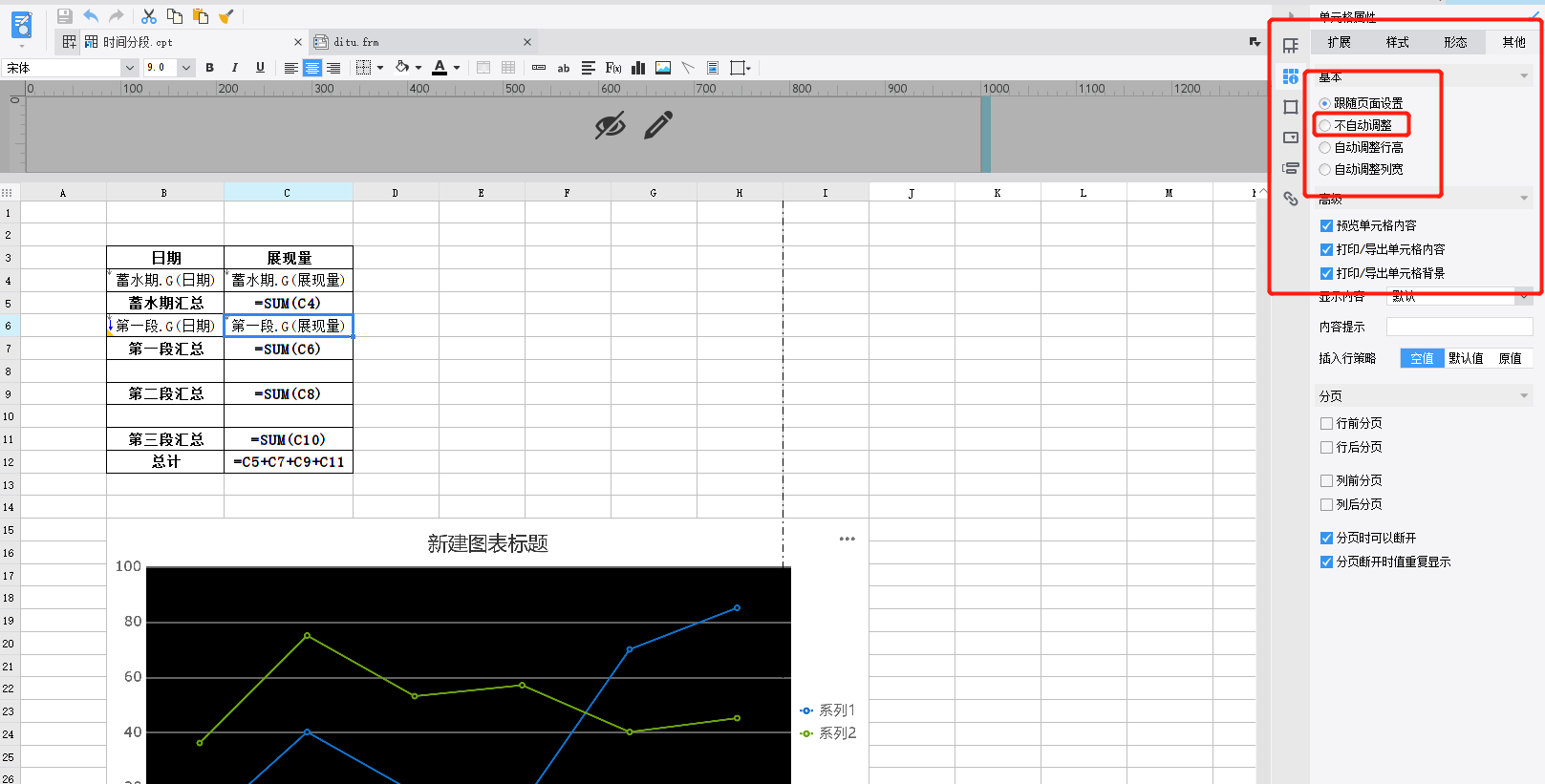Center align the cell text
The height and width of the screenshot is (784, 1545).
pos(312,68)
